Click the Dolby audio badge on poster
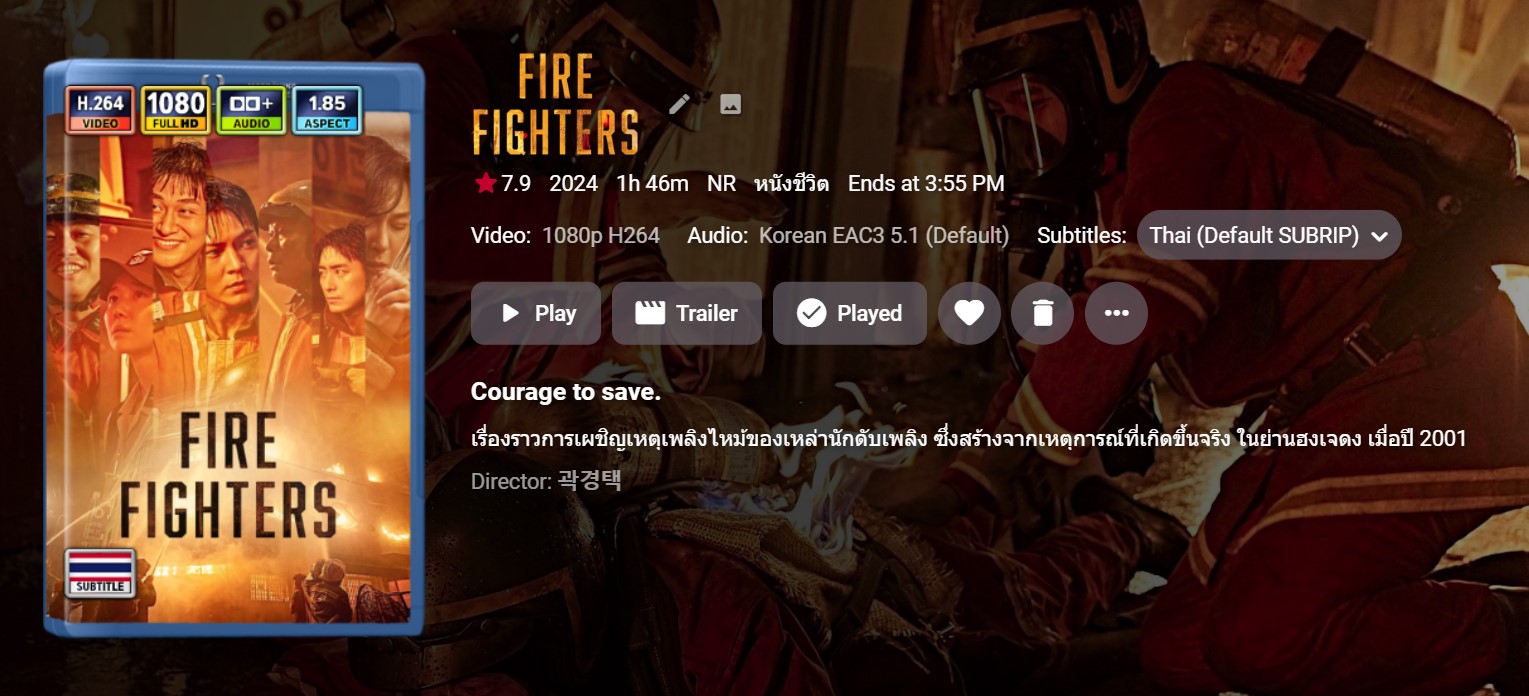Viewport: 1529px width, 696px height. (x=252, y=110)
